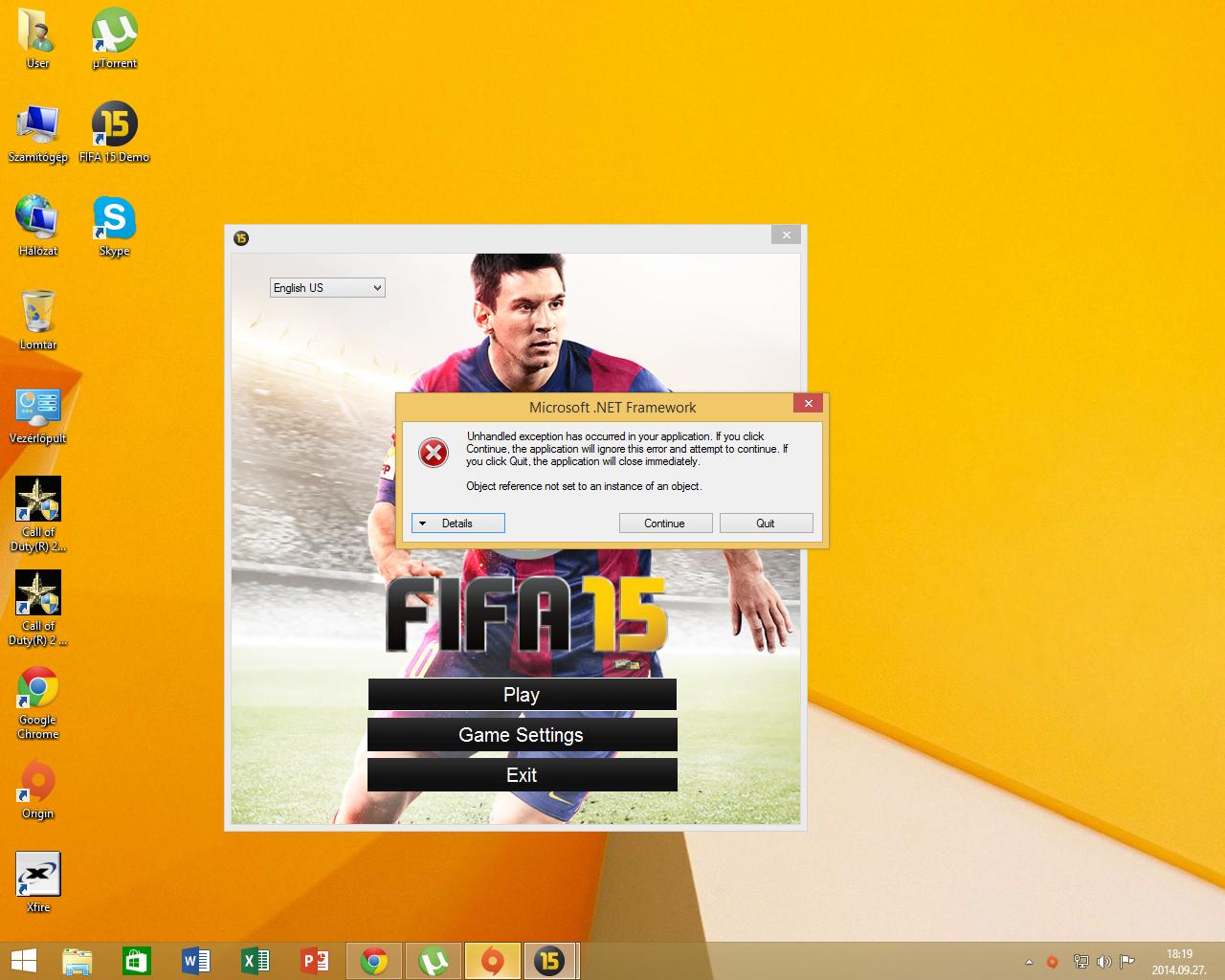The height and width of the screenshot is (980, 1225).
Task: Switch to Origin in the taskbar
Action: point(493,961)
